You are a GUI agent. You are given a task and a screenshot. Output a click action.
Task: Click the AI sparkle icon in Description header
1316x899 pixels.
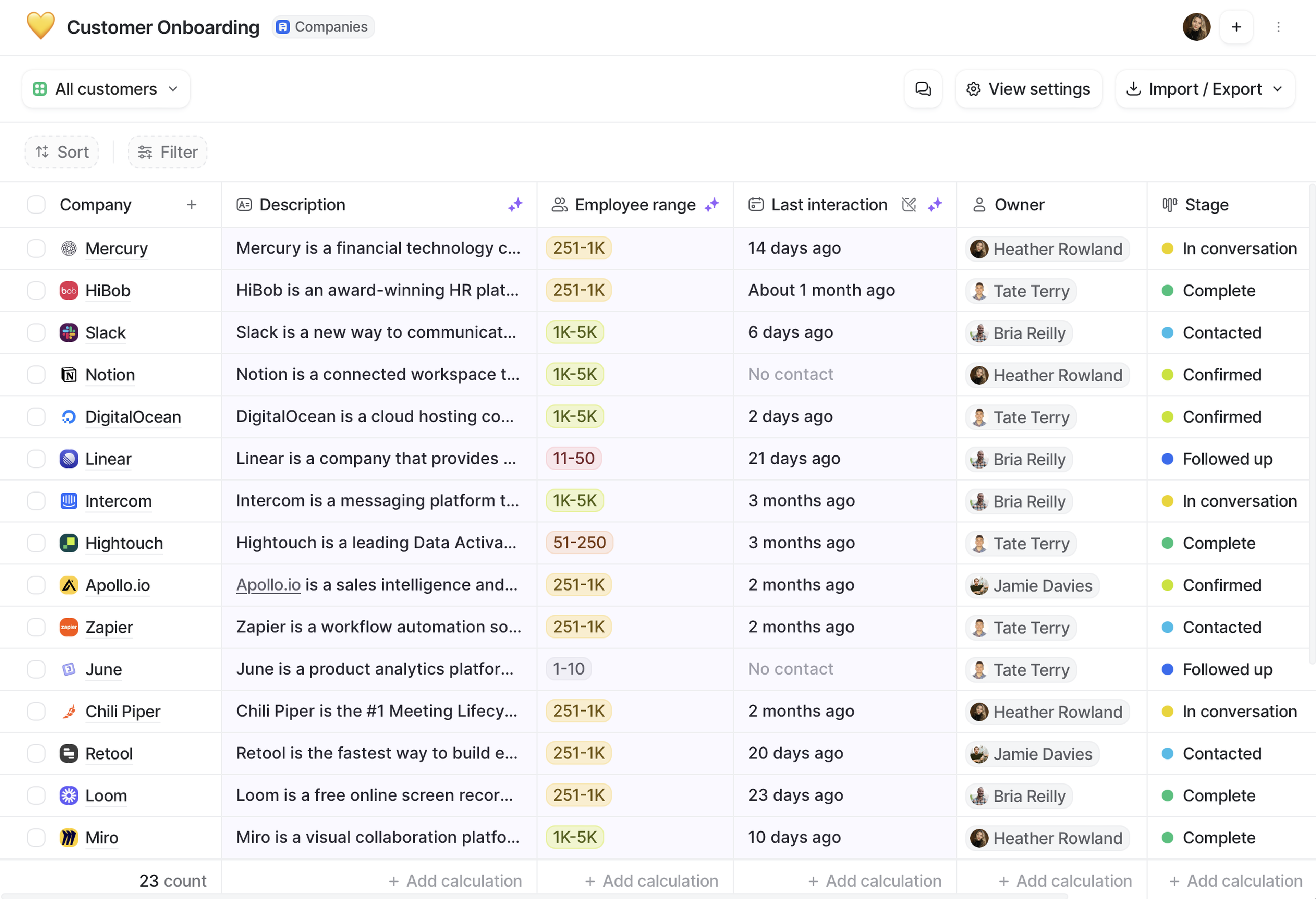[515, 205]
